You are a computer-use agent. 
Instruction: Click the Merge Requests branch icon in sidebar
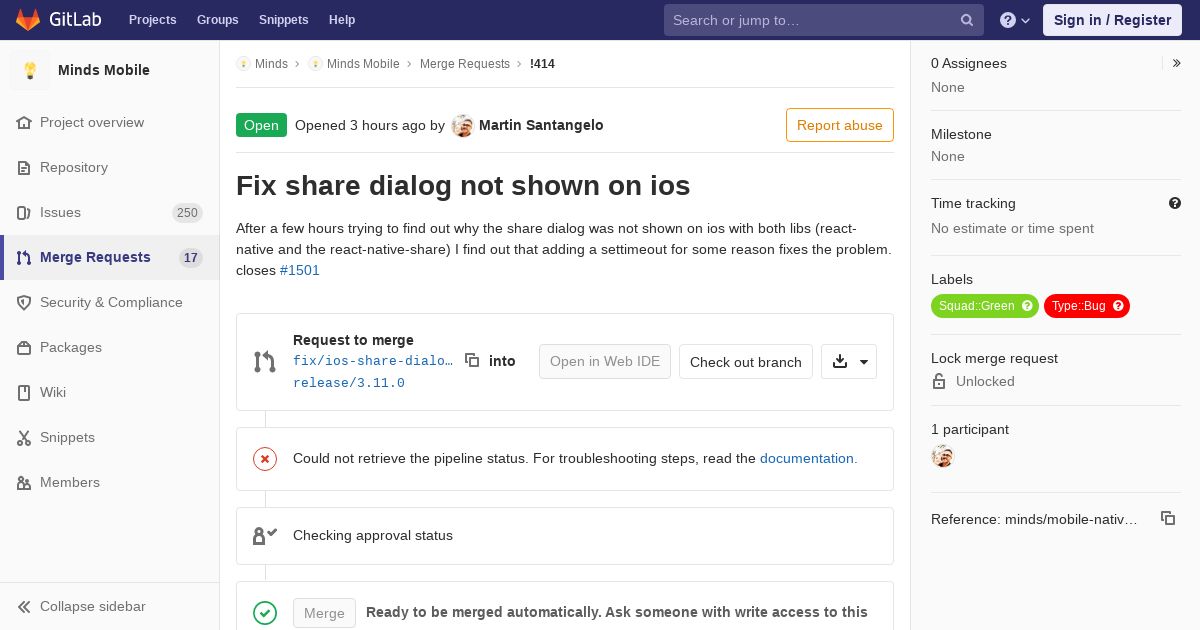pyautogui.click(x=24, y=257)
